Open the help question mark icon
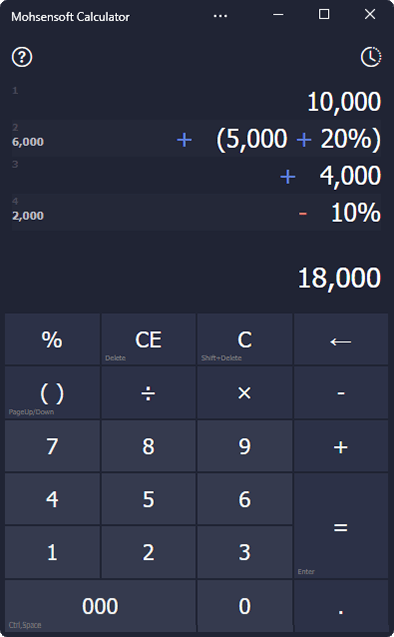The width and height of the screenshot is (394, 637). [x=22, y=57]
